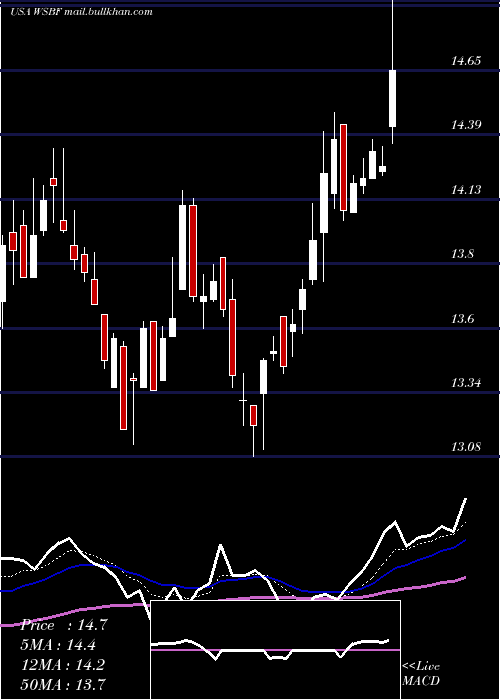
Task: Click the 14.13 price axis label
Action: (466, 190)
